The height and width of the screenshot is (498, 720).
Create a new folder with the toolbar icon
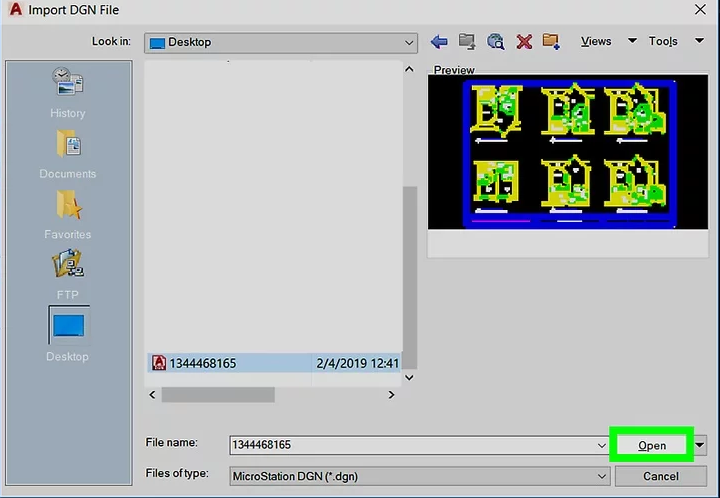551,42
